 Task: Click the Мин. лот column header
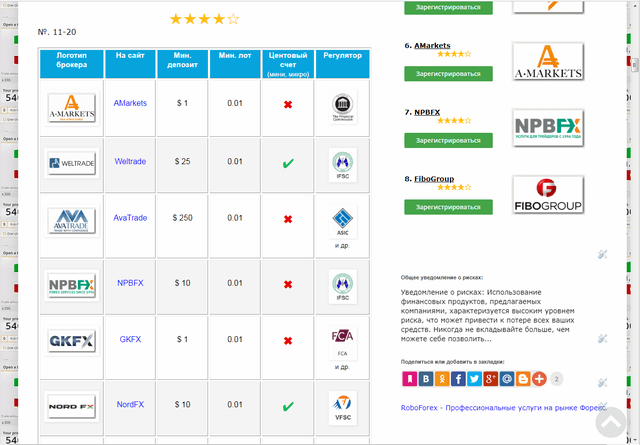(x=235, y=64)
